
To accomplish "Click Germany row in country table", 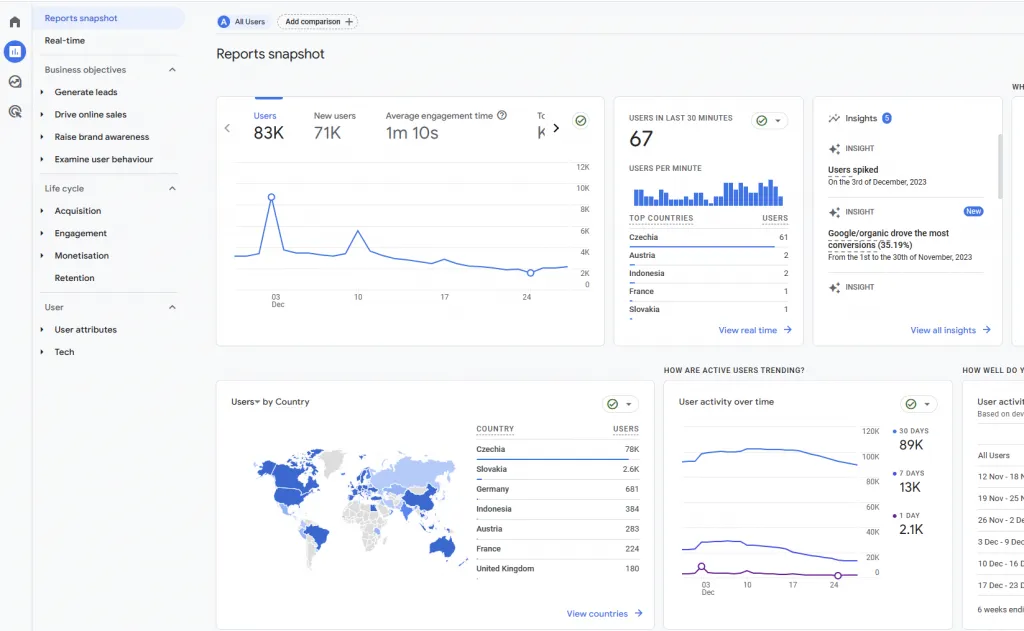I will coord(557,489).
